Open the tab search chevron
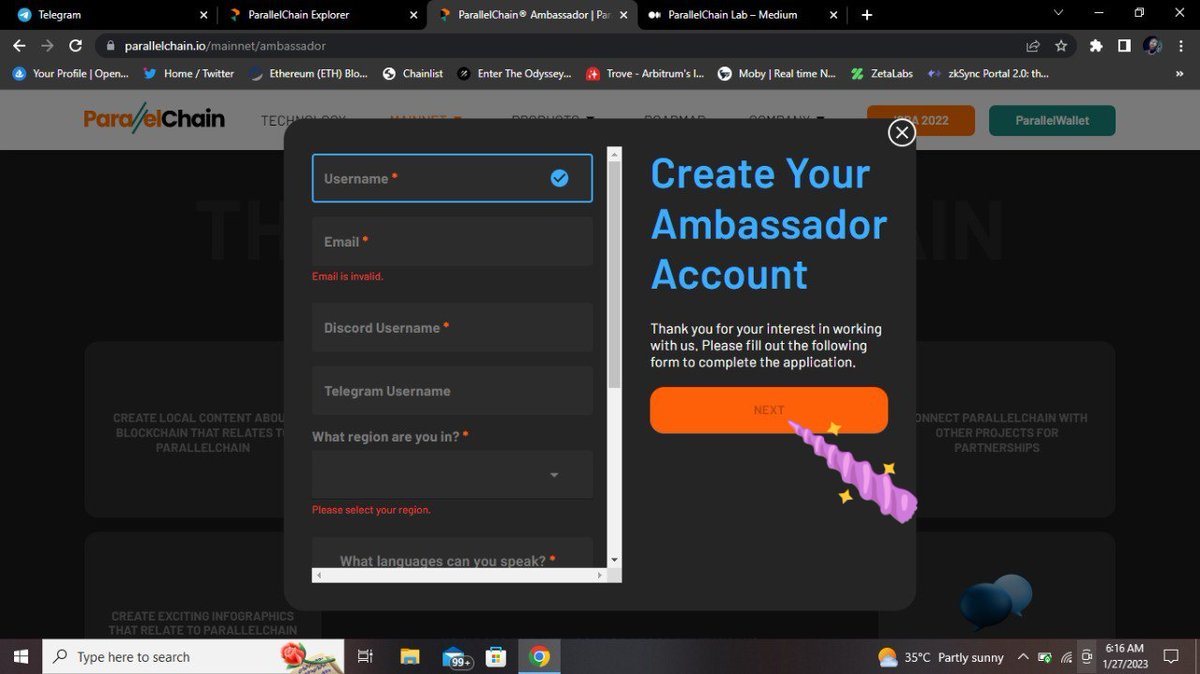 click(1059, 13)
